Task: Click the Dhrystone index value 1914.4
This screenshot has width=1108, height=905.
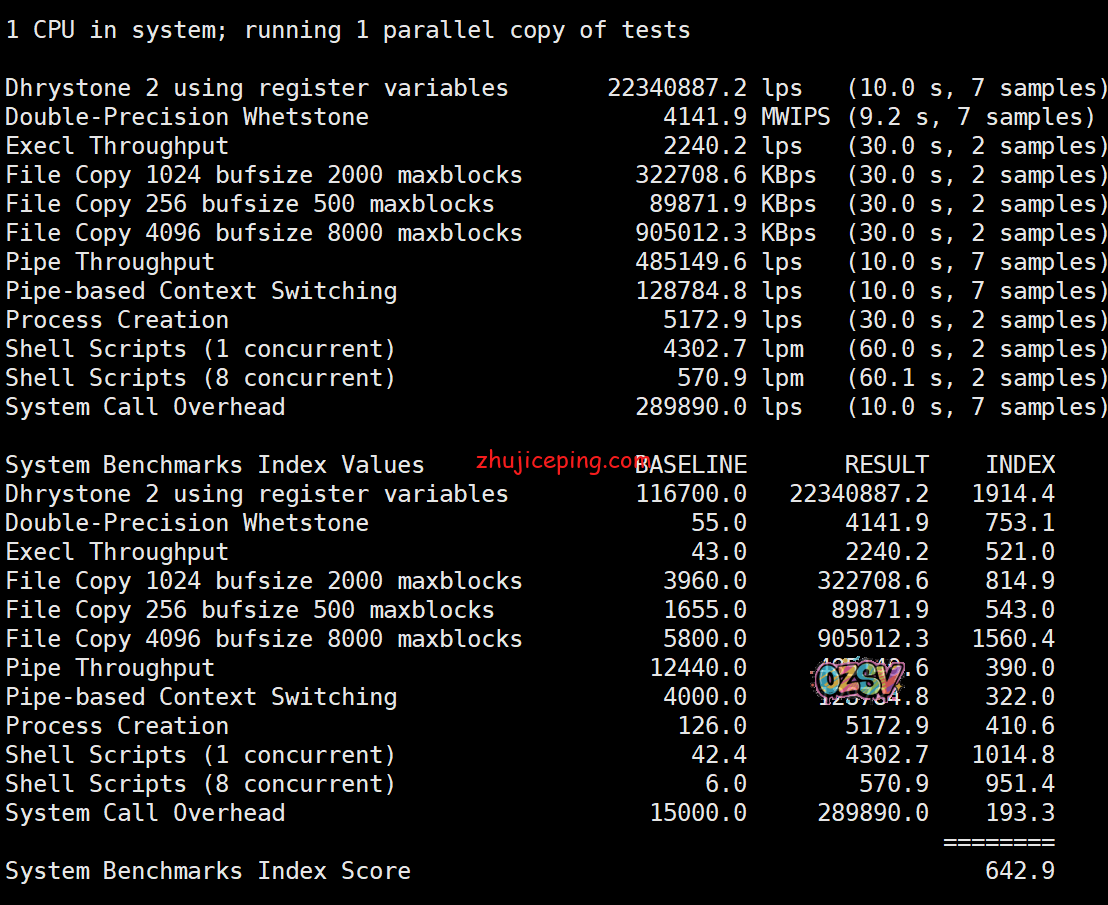Action: pos(1012,494)
